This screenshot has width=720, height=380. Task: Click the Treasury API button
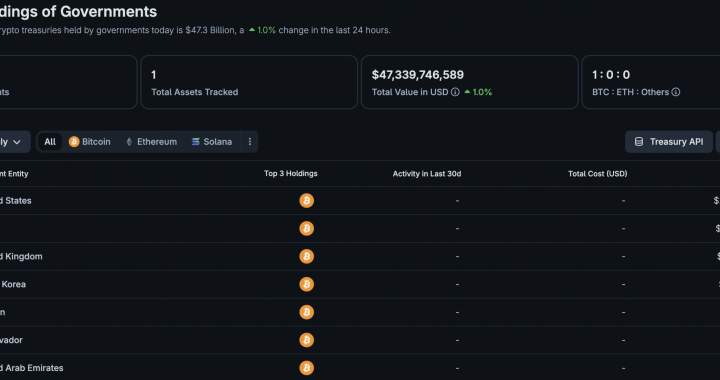pyautogui.click(x=669, y=142)
